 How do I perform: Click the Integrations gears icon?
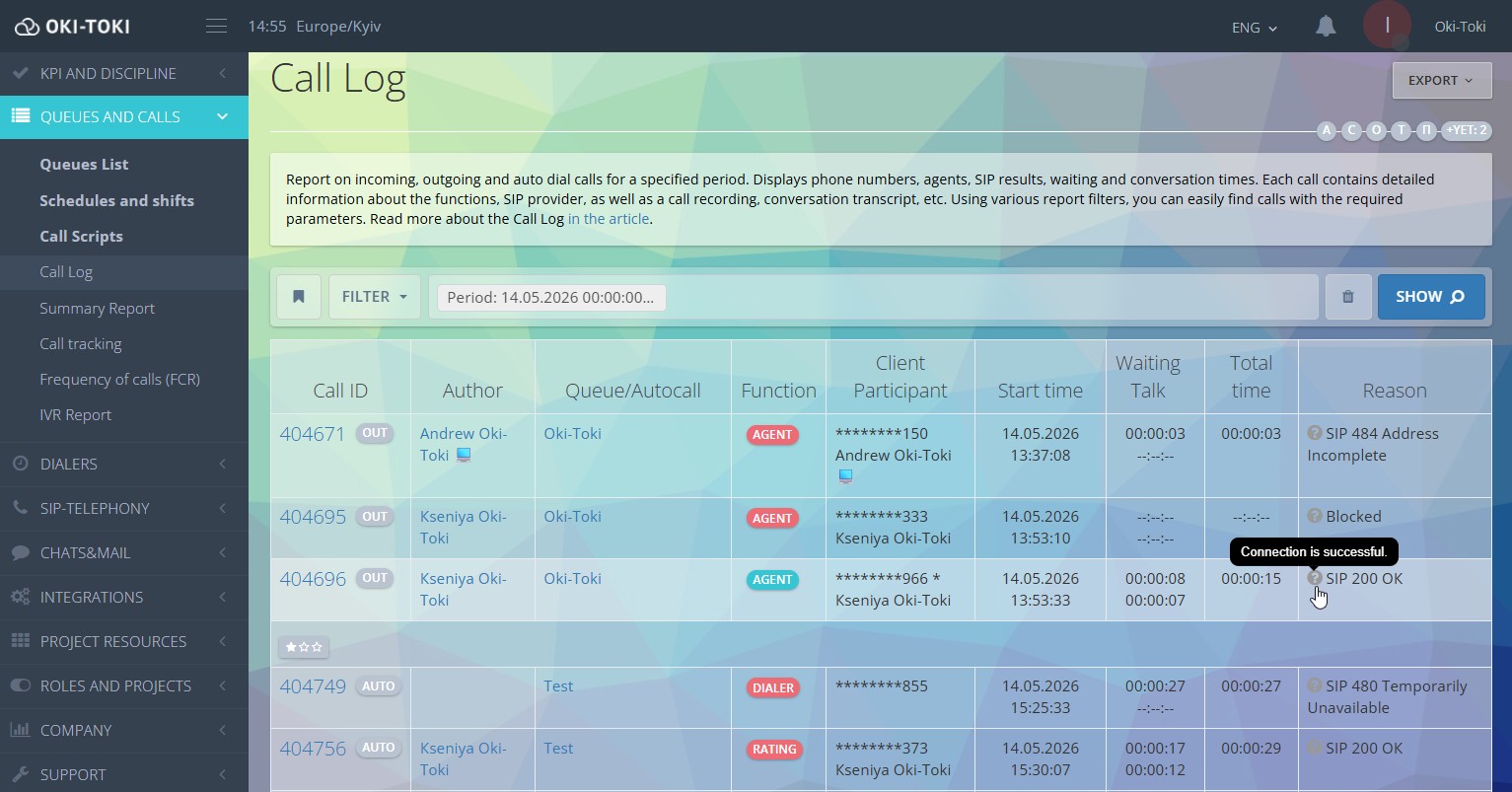click(20, 597)
